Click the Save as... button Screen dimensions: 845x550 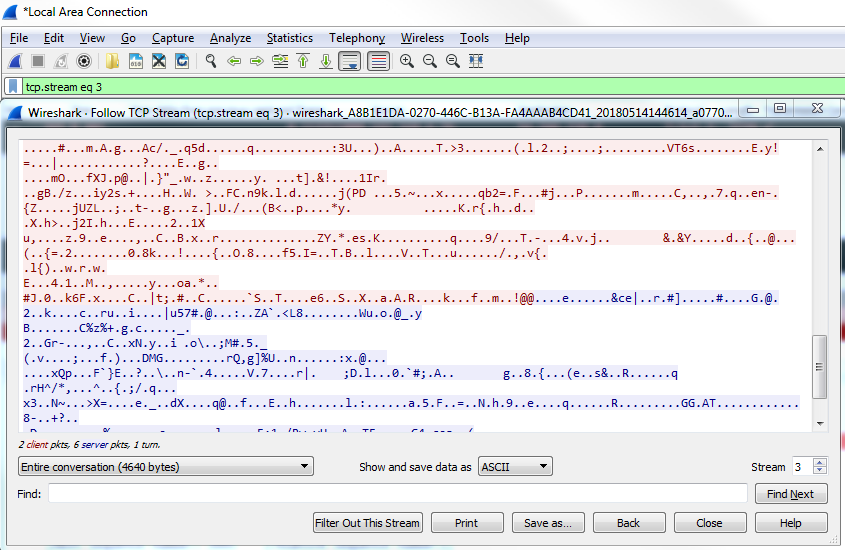point(548,523)
